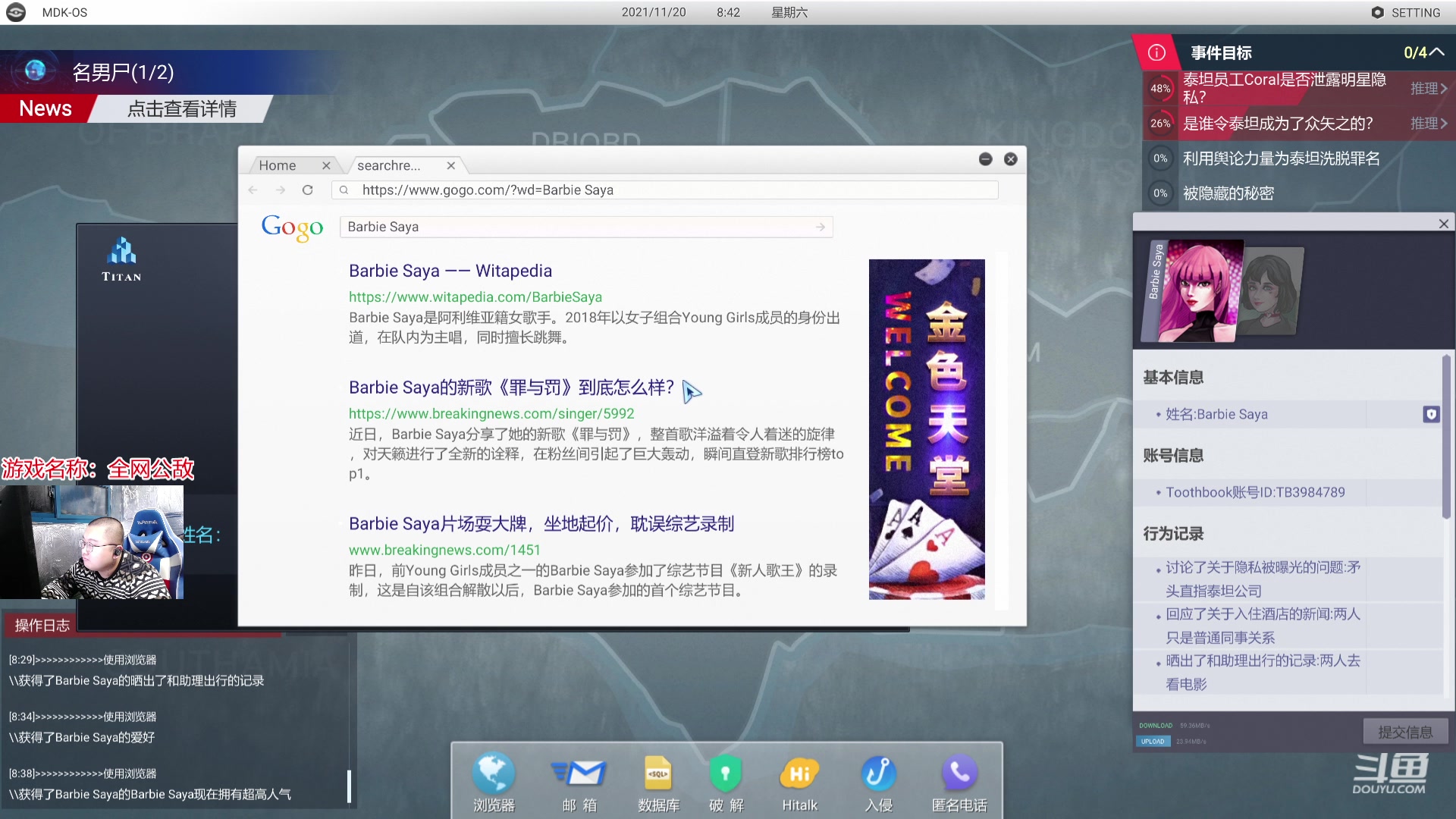1456x819 pixels.
Task: Click the News globe icon
Action: click(x=35, y=71)
